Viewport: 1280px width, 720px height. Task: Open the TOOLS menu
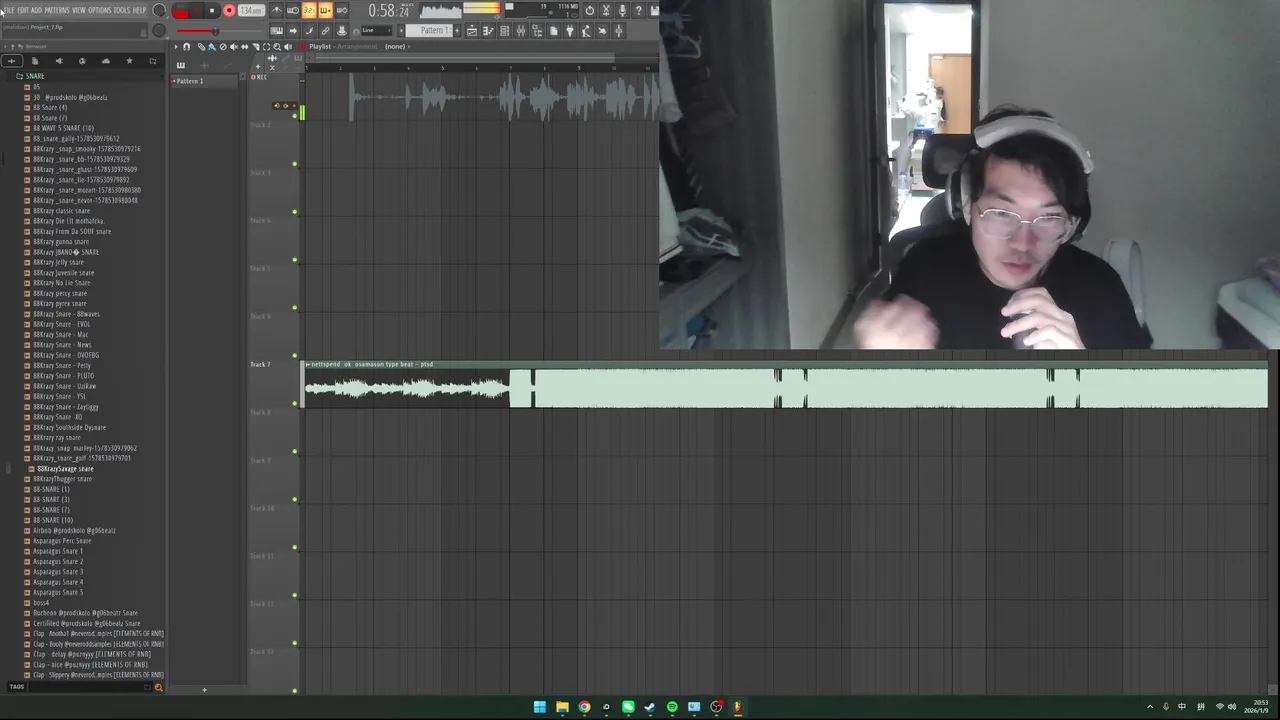tap(122, 10)
